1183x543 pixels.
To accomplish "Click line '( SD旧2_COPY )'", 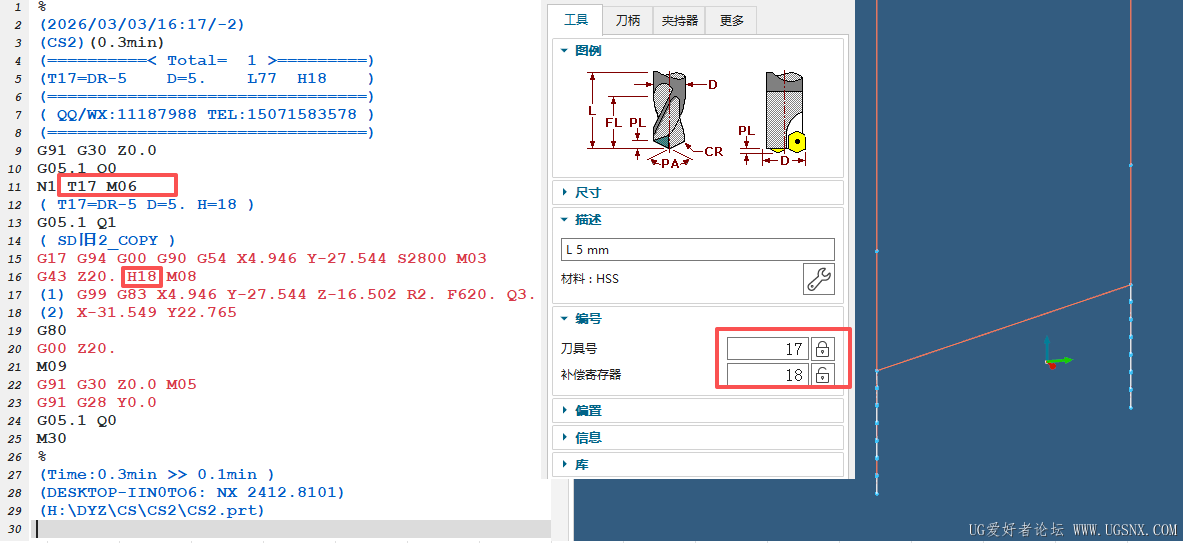I will (x=106, y=240).
